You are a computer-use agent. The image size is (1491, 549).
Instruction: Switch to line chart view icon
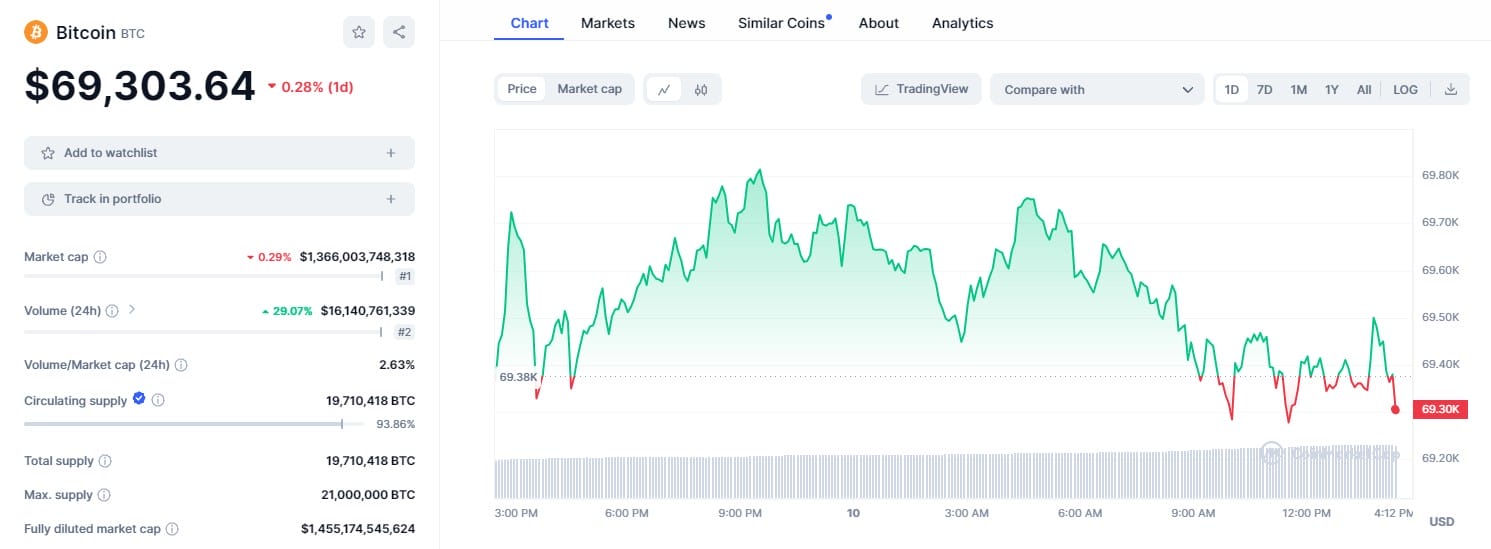pos(664,89)
